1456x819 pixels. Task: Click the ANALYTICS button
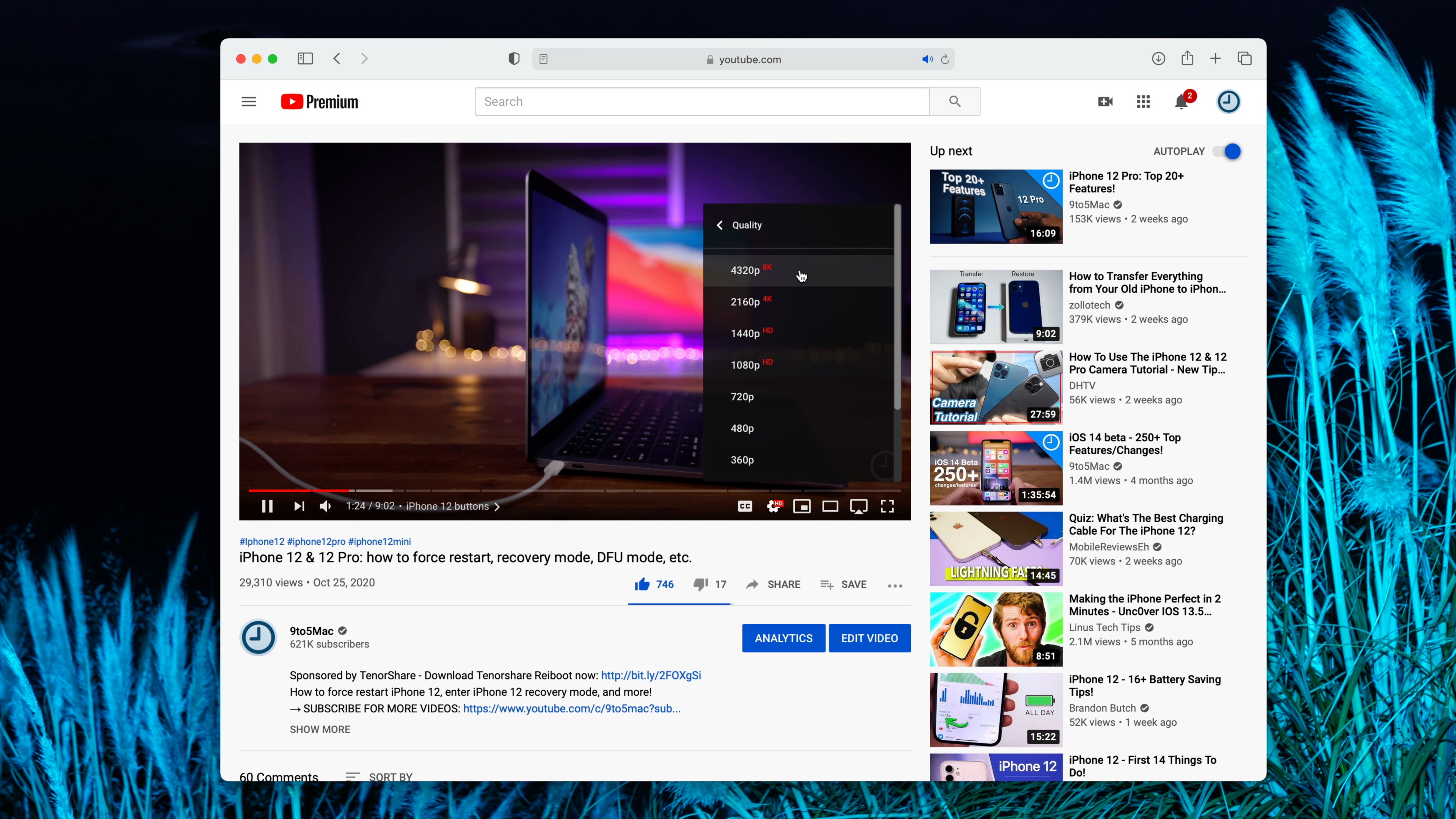(x=783, y=638)
